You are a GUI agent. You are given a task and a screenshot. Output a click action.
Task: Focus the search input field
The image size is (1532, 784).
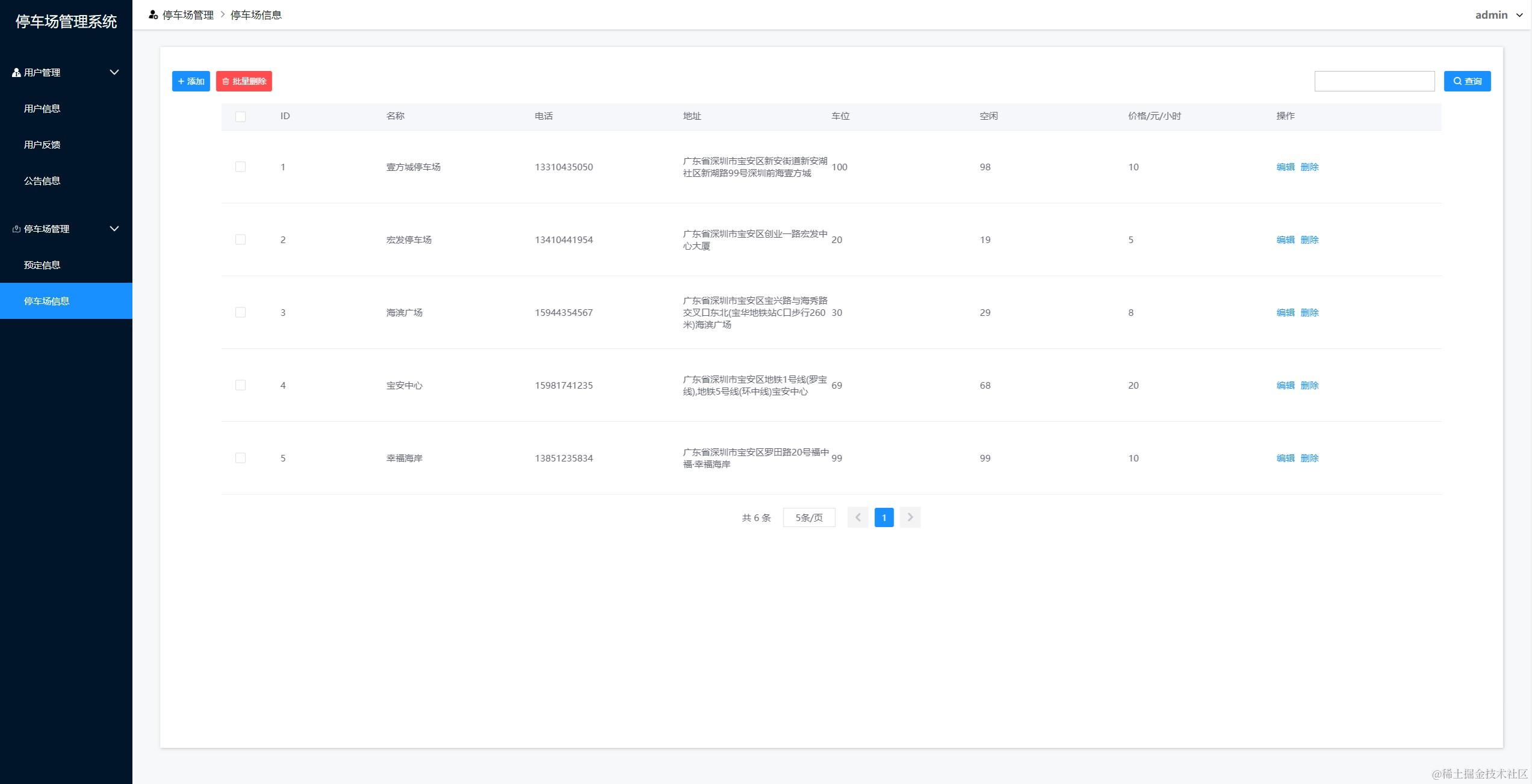coord(1374,81)
